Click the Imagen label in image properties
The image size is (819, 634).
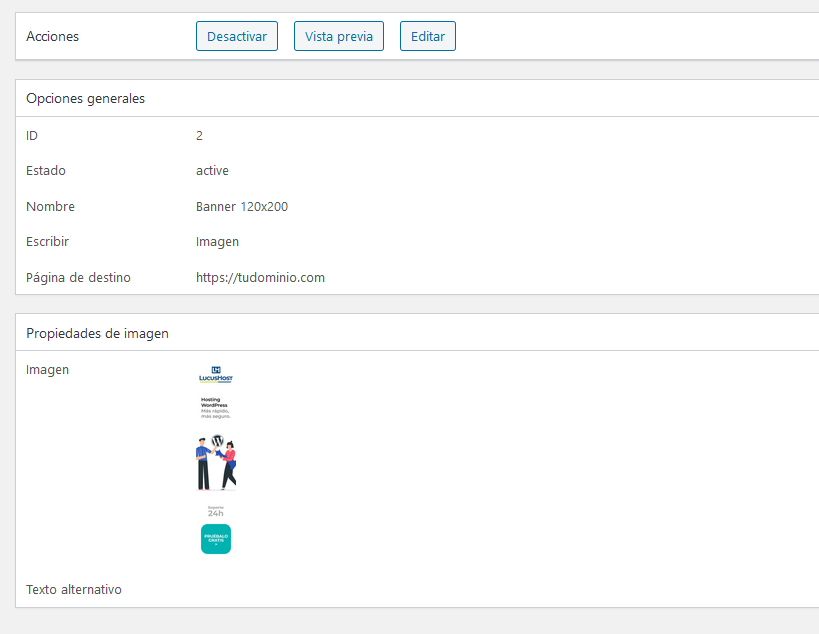[48, 370]
